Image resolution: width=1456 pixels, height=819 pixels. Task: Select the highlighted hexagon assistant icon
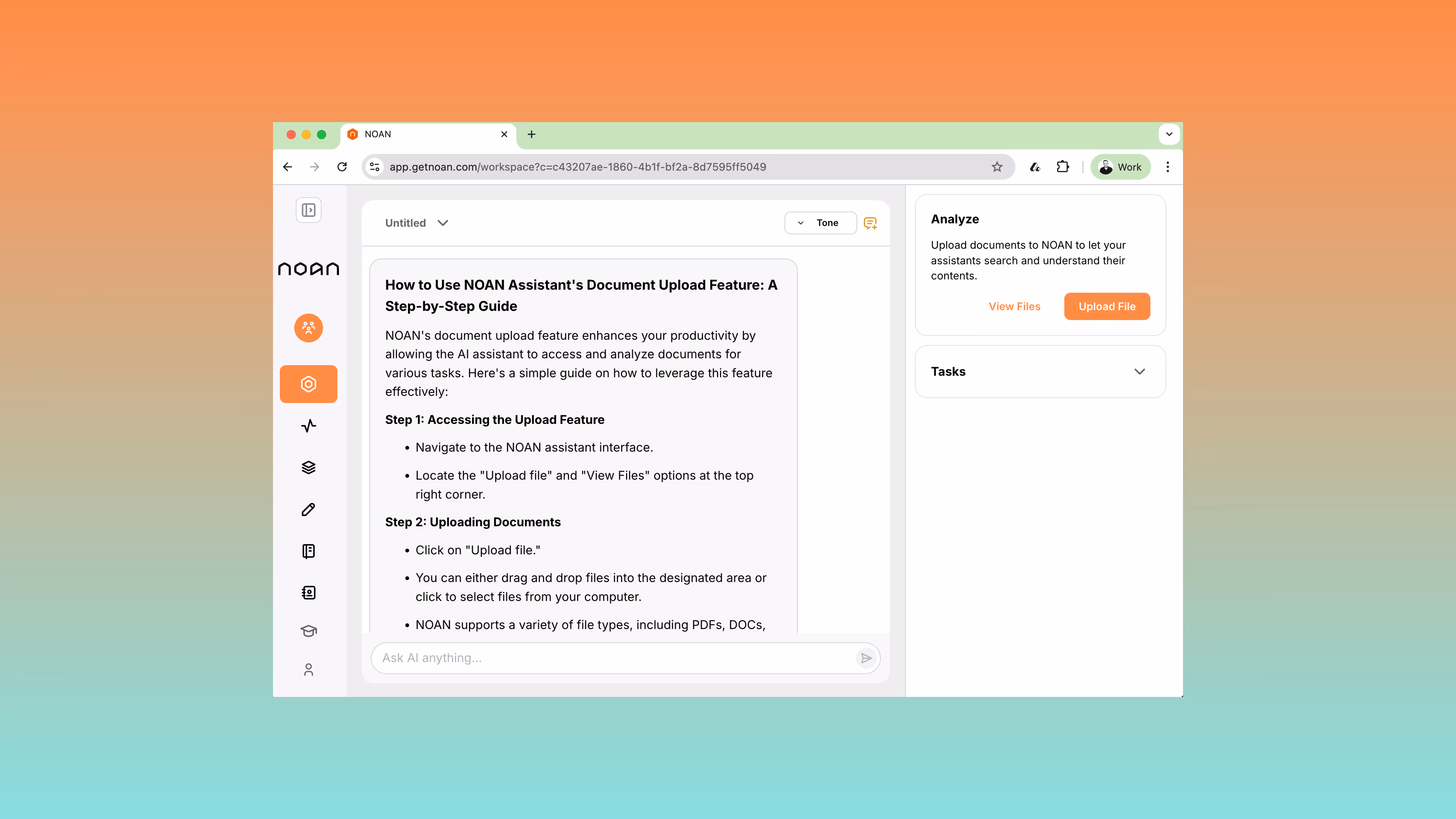click(x=309, y=384)
